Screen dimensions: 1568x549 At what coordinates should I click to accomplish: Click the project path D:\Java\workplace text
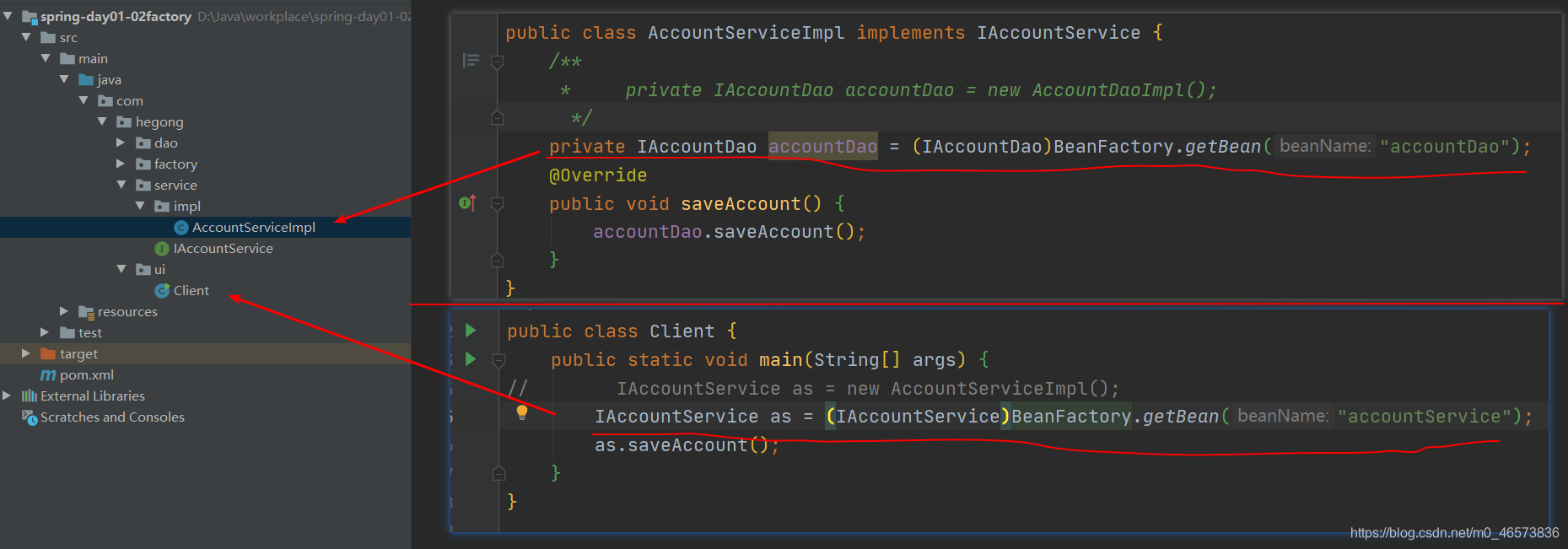304,17
